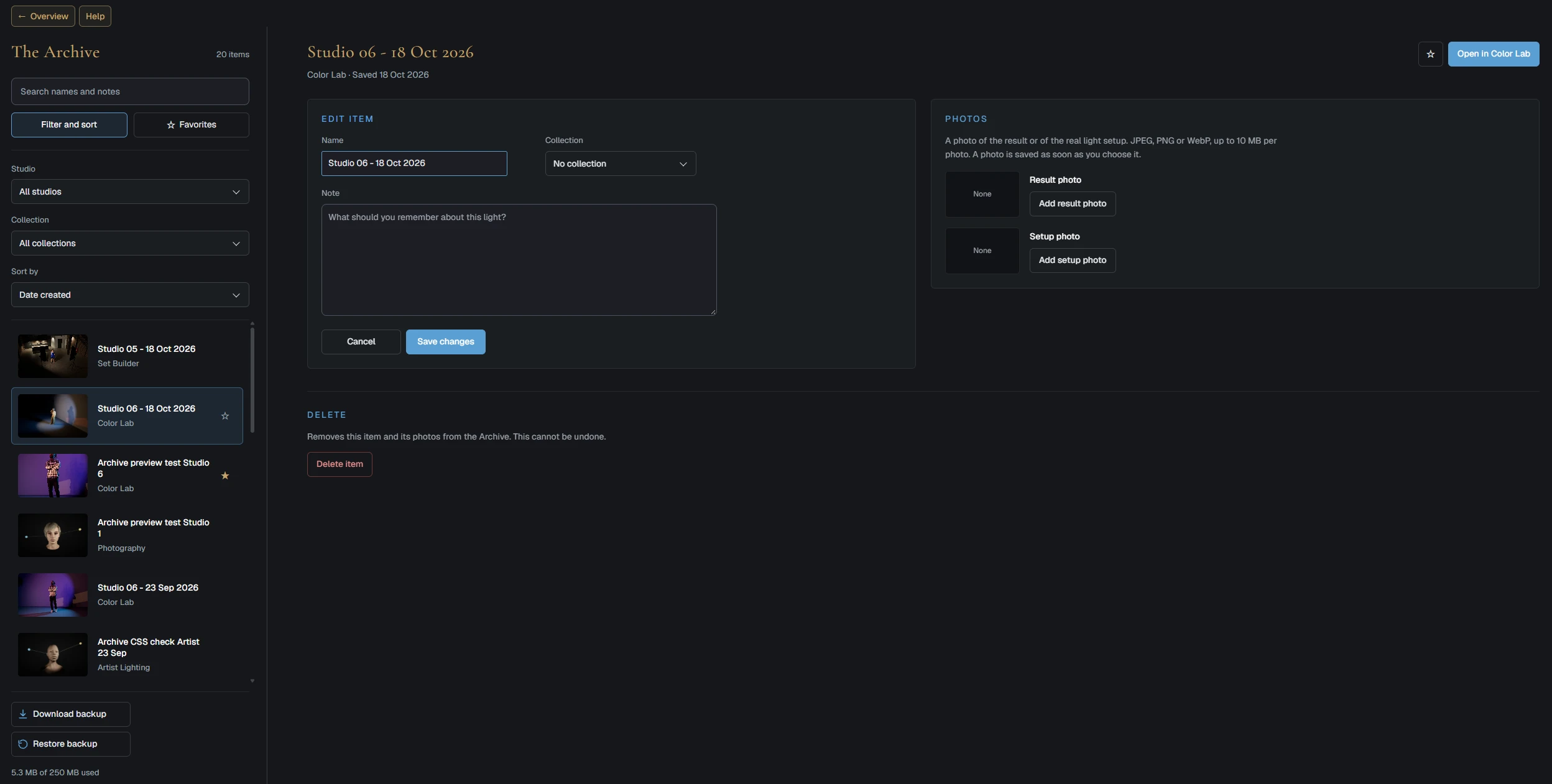Download a backup of the Archive
1552x784 pixels.
(71, 714)
